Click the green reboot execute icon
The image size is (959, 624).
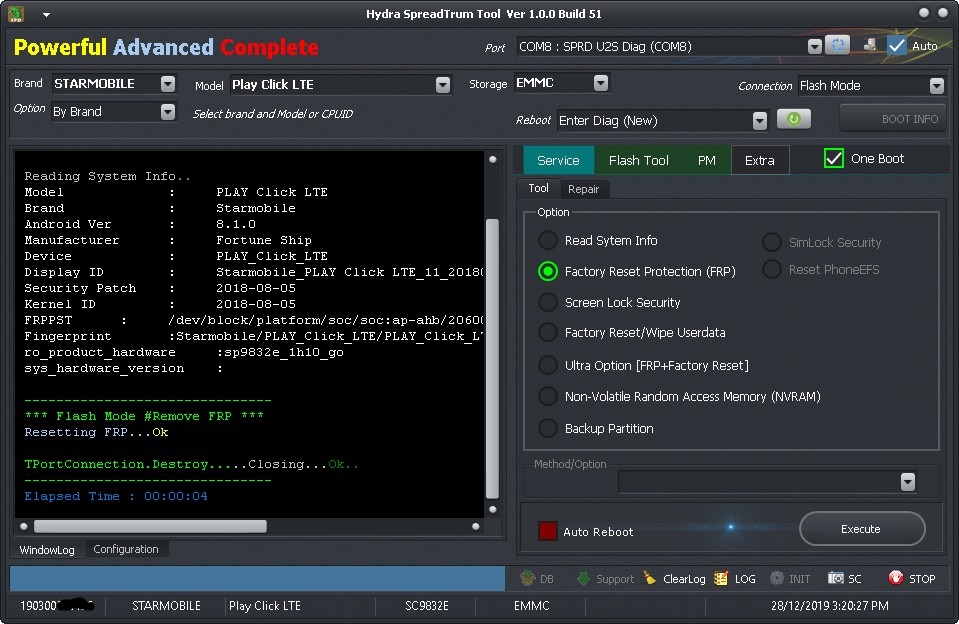tap(794, 119)
